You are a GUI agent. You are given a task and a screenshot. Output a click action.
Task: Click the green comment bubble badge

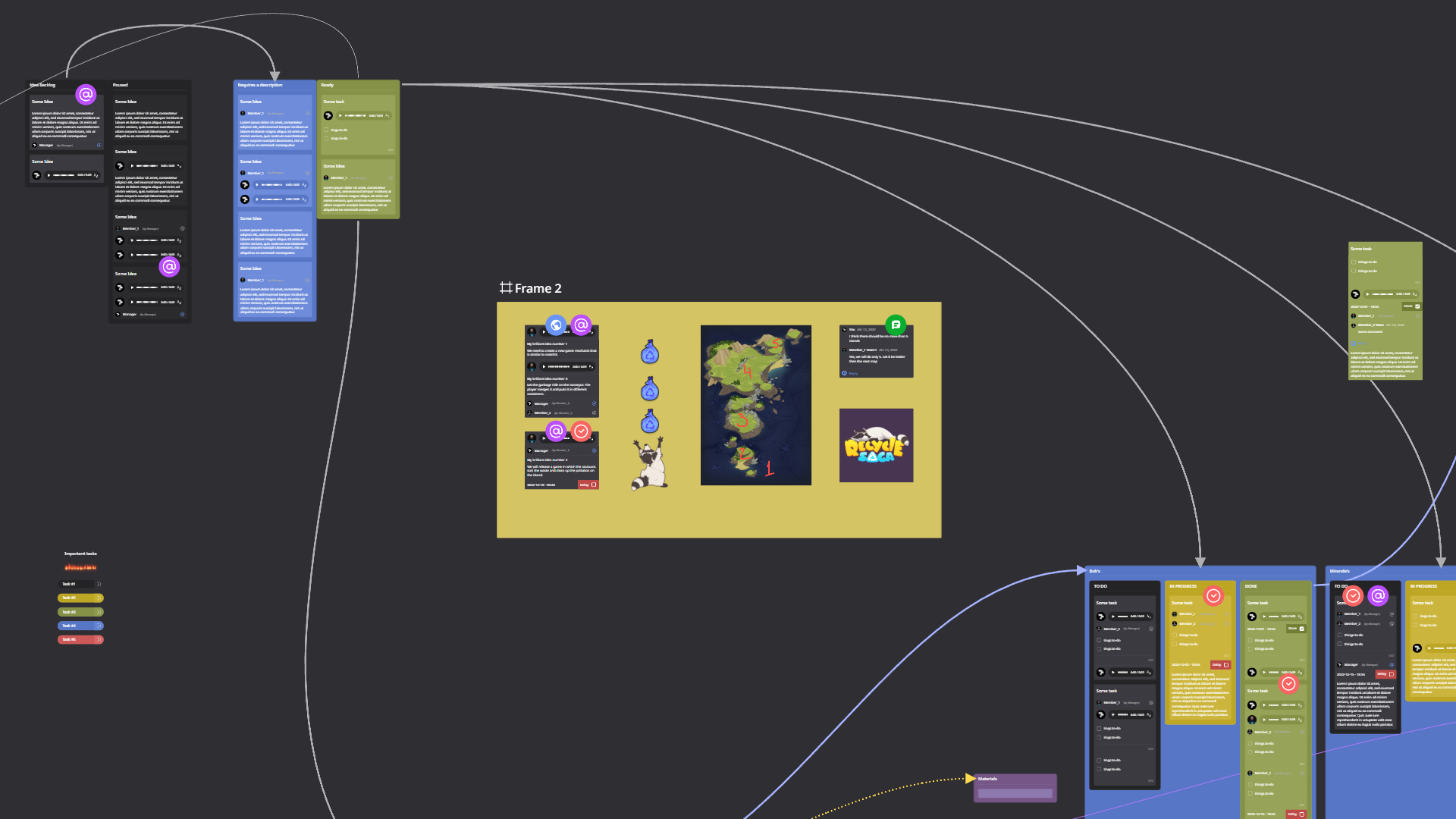click(896, 325)
